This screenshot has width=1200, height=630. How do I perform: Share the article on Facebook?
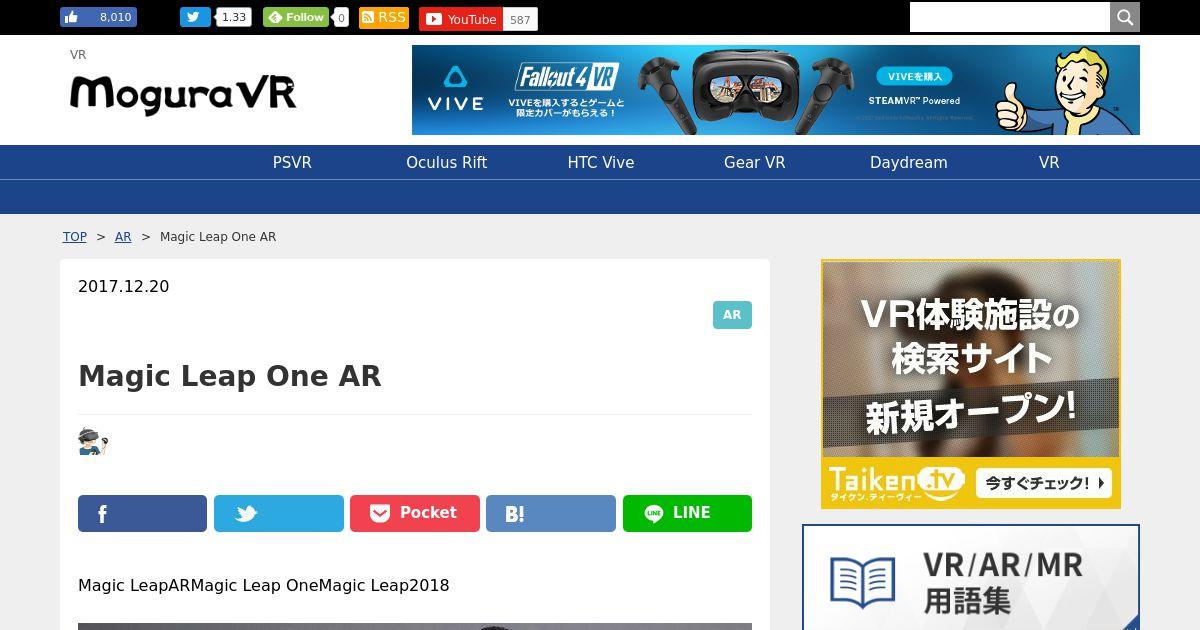(x=142, y=513)
